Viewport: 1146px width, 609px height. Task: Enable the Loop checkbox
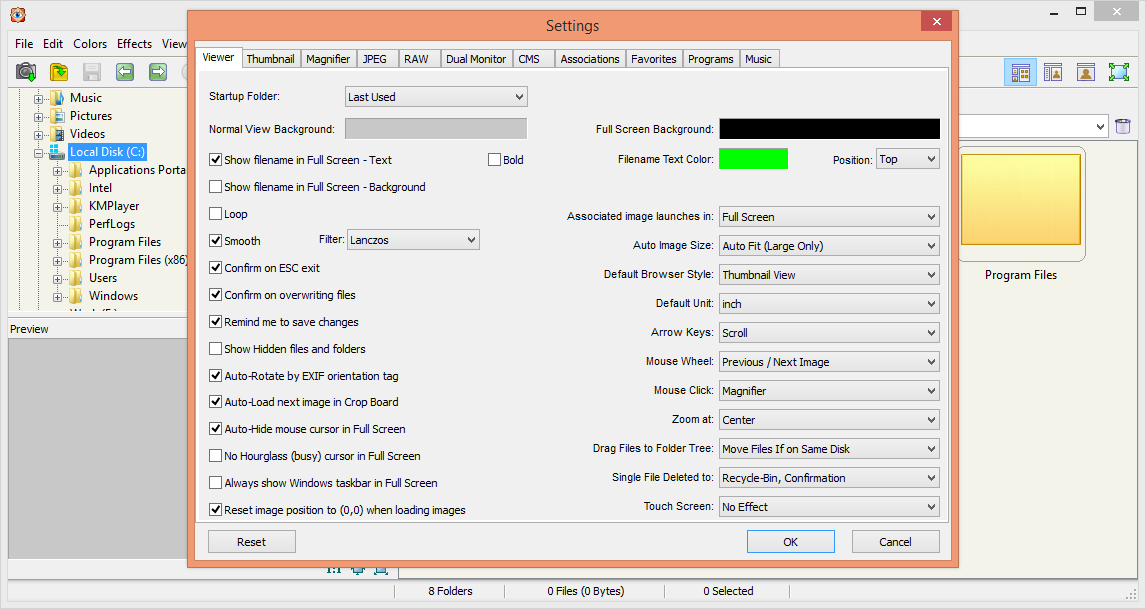point(216,213)
